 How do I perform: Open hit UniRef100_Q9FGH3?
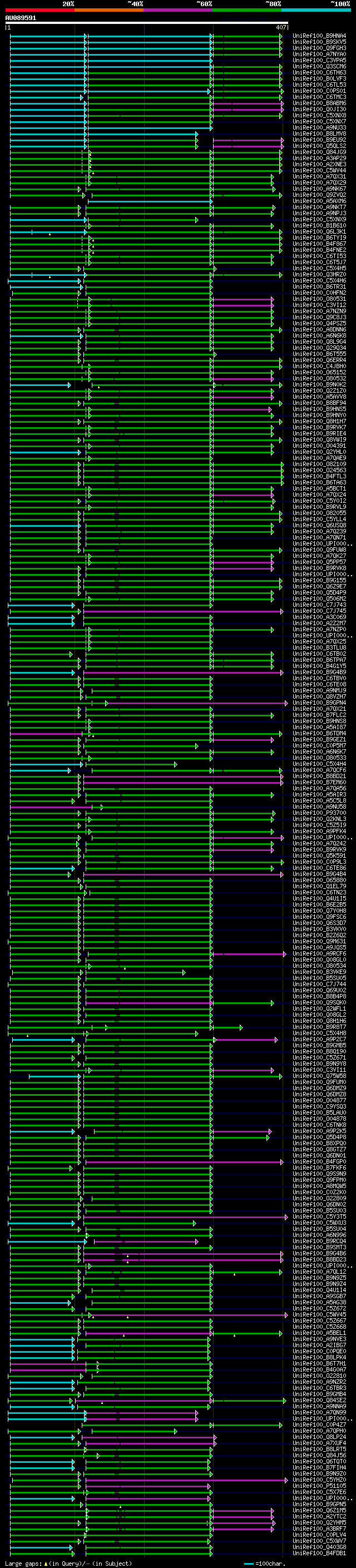coord(319,48)
